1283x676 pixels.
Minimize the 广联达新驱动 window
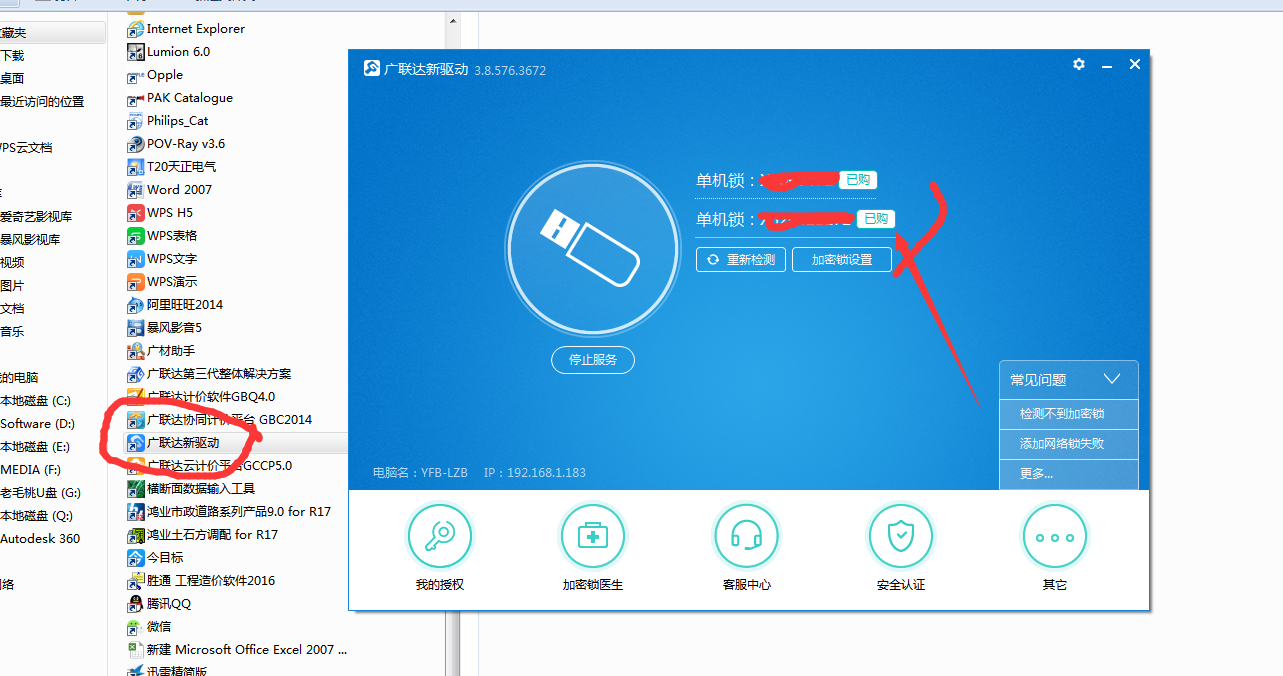click(x=1107, y=65)
